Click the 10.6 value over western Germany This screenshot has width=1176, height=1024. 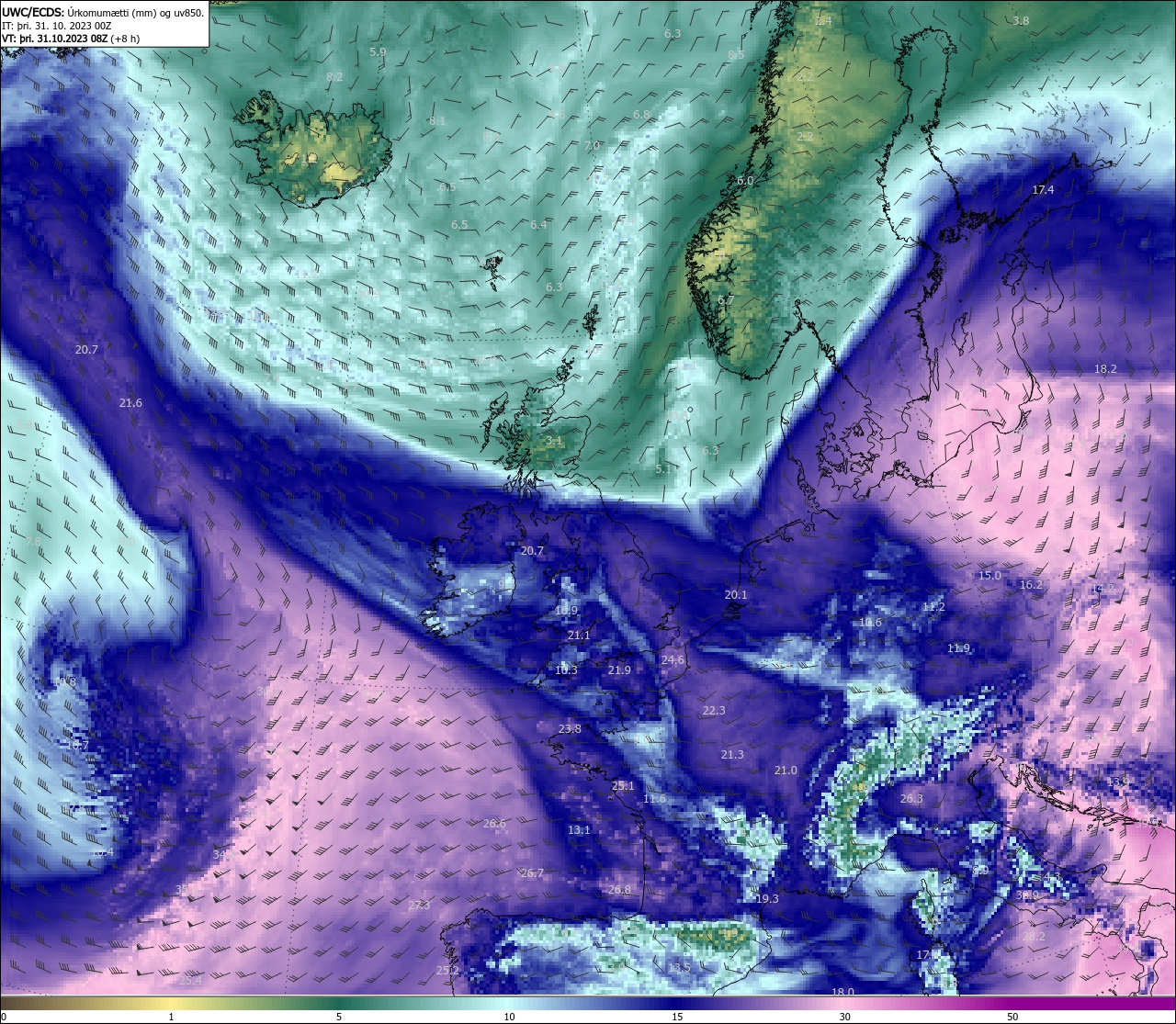pyautogui.click(x=870, y=623)
